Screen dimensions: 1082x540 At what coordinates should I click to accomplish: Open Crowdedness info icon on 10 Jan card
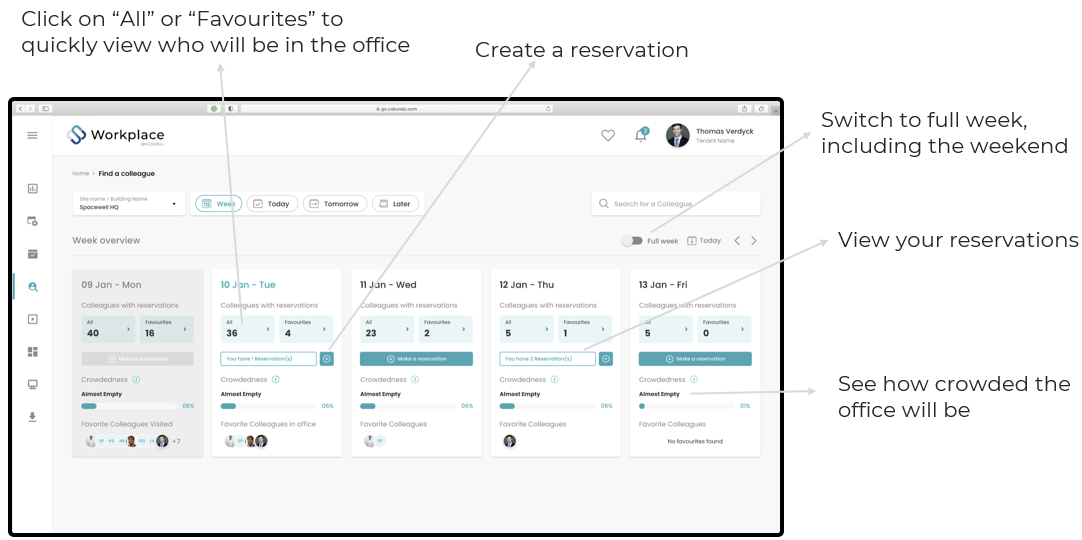[x=275, y=379]
